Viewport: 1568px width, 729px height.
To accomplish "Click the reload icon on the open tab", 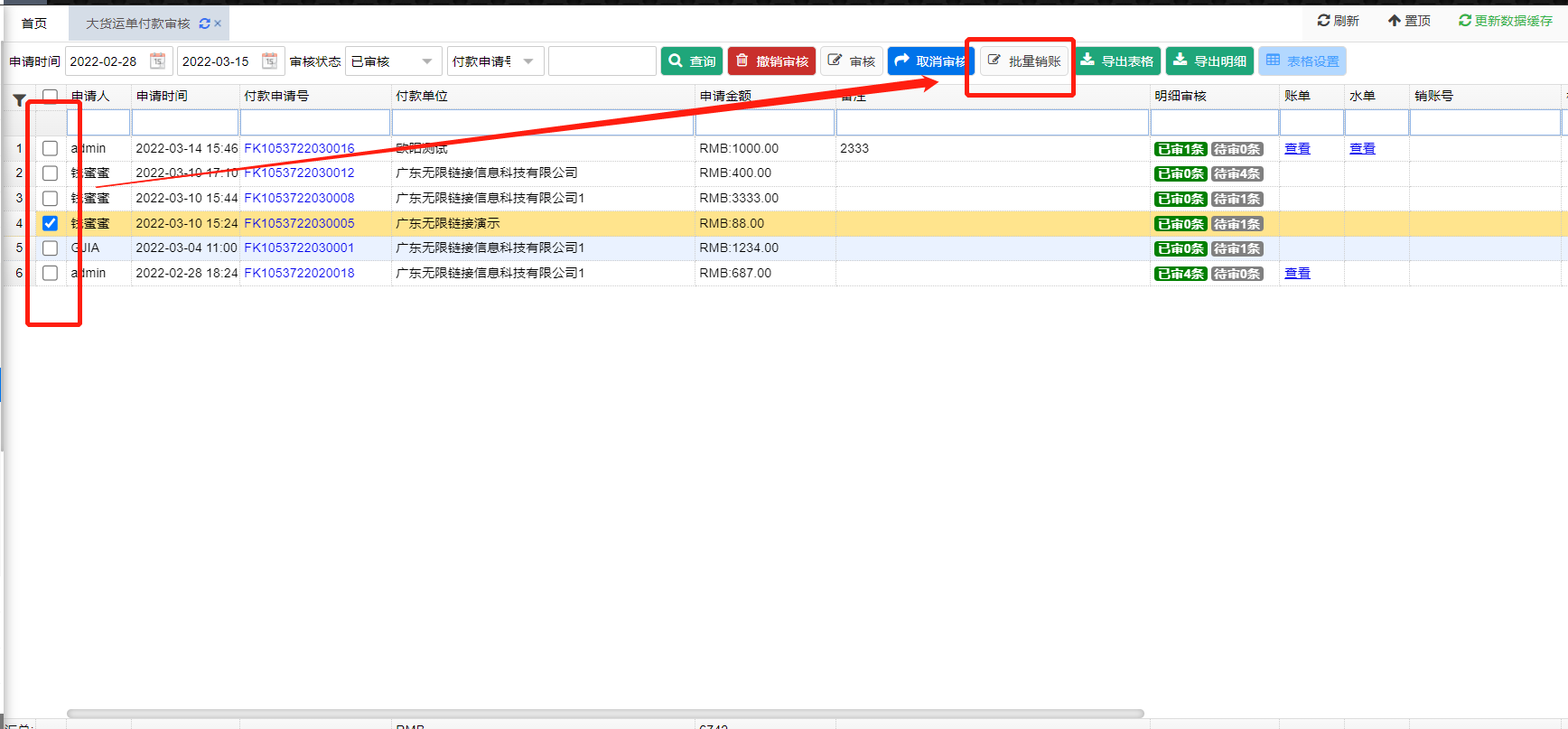I will (x=204, y=23).
